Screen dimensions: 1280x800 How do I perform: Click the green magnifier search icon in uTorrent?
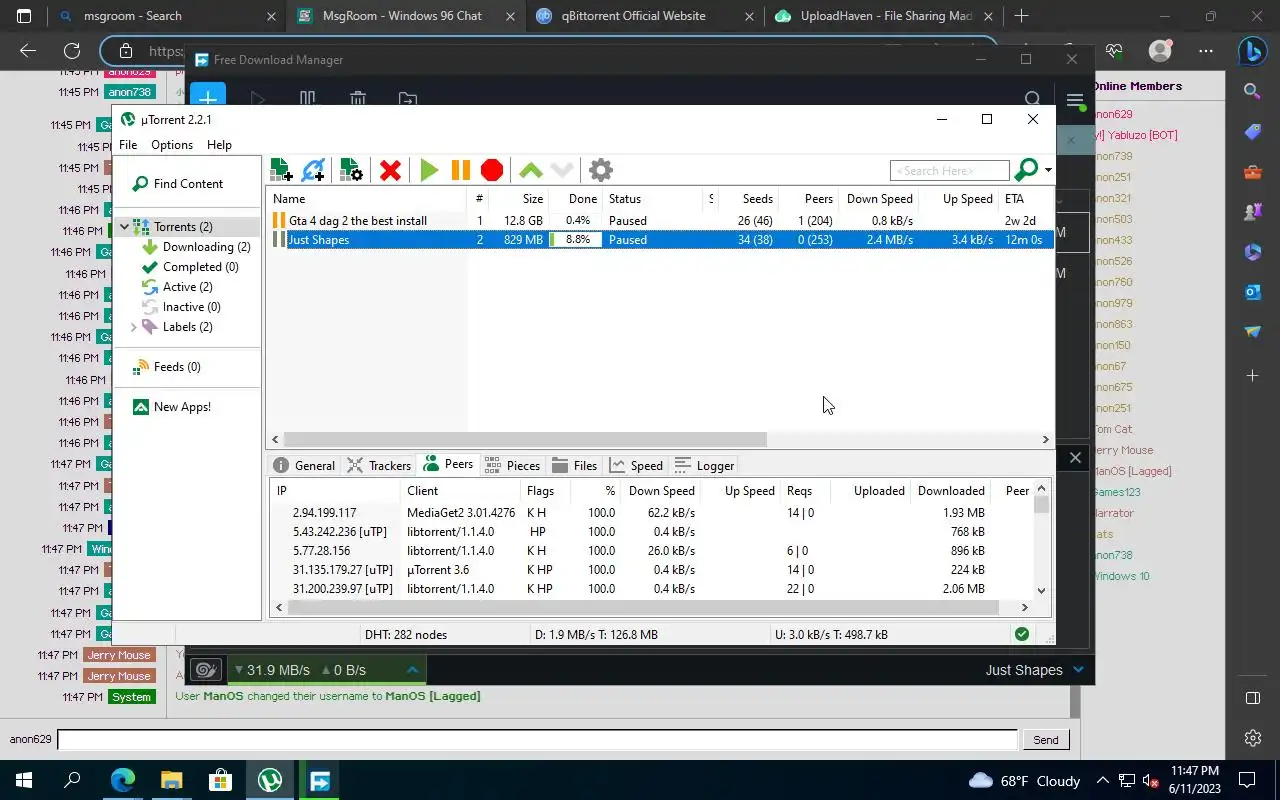[1026, 170]
